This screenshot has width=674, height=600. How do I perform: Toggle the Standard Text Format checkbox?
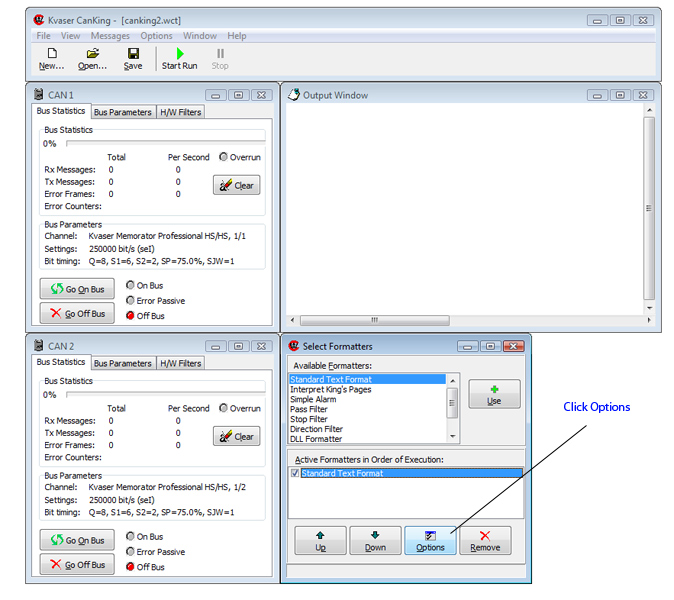pos(295,473)
